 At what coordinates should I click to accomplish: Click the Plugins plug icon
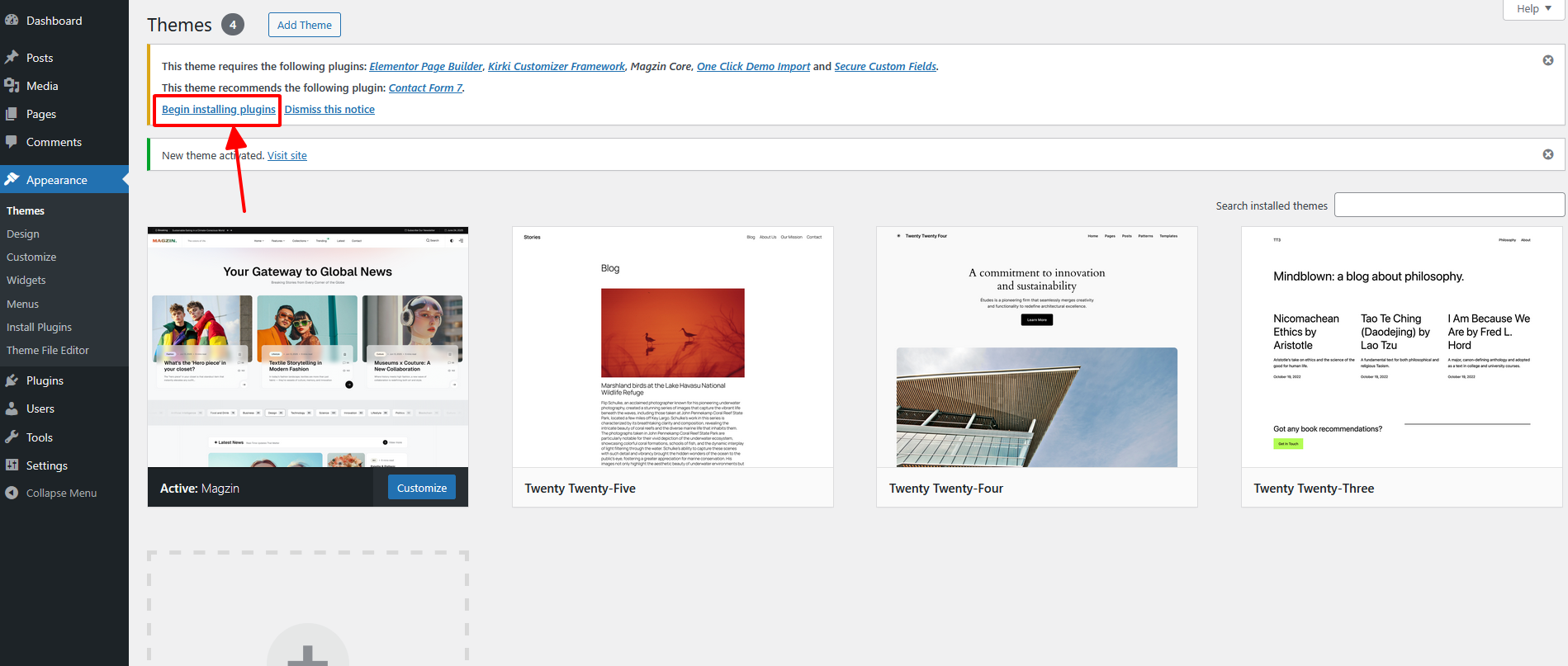point(12,380)
